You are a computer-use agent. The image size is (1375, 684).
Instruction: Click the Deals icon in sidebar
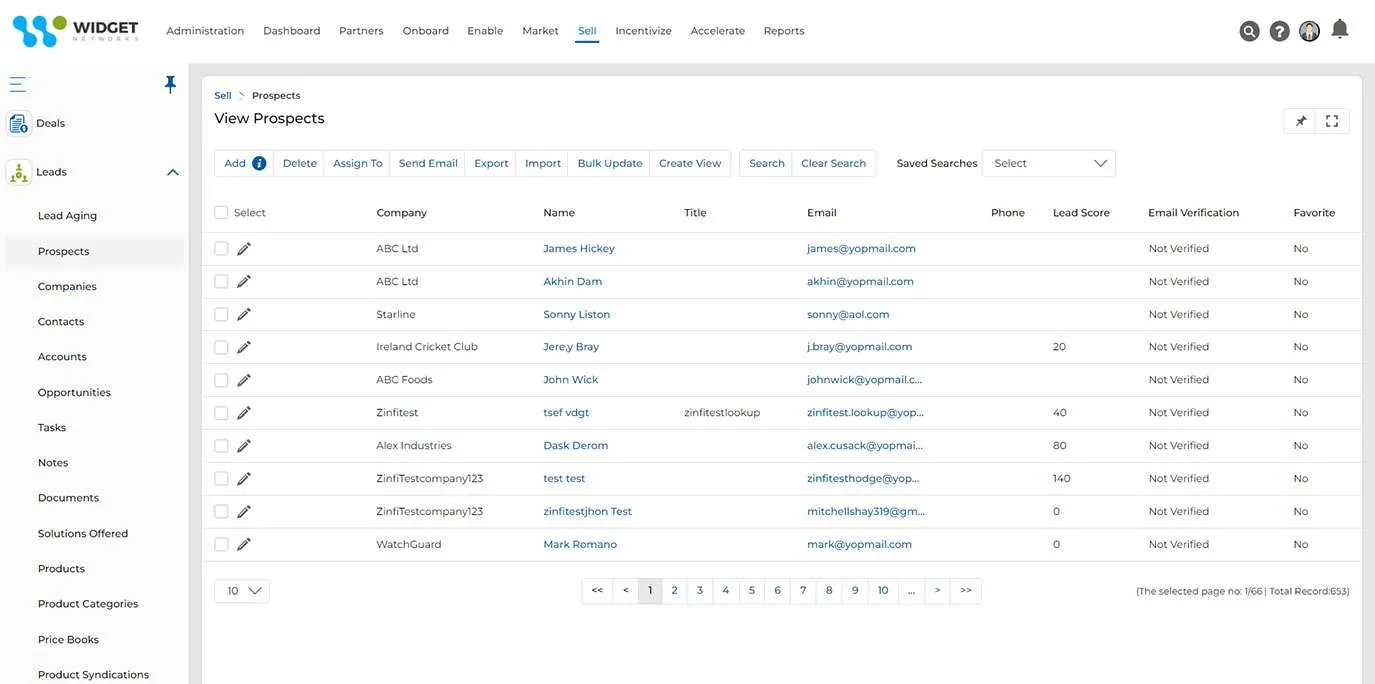pyautogui.click(x=19, y=123)
